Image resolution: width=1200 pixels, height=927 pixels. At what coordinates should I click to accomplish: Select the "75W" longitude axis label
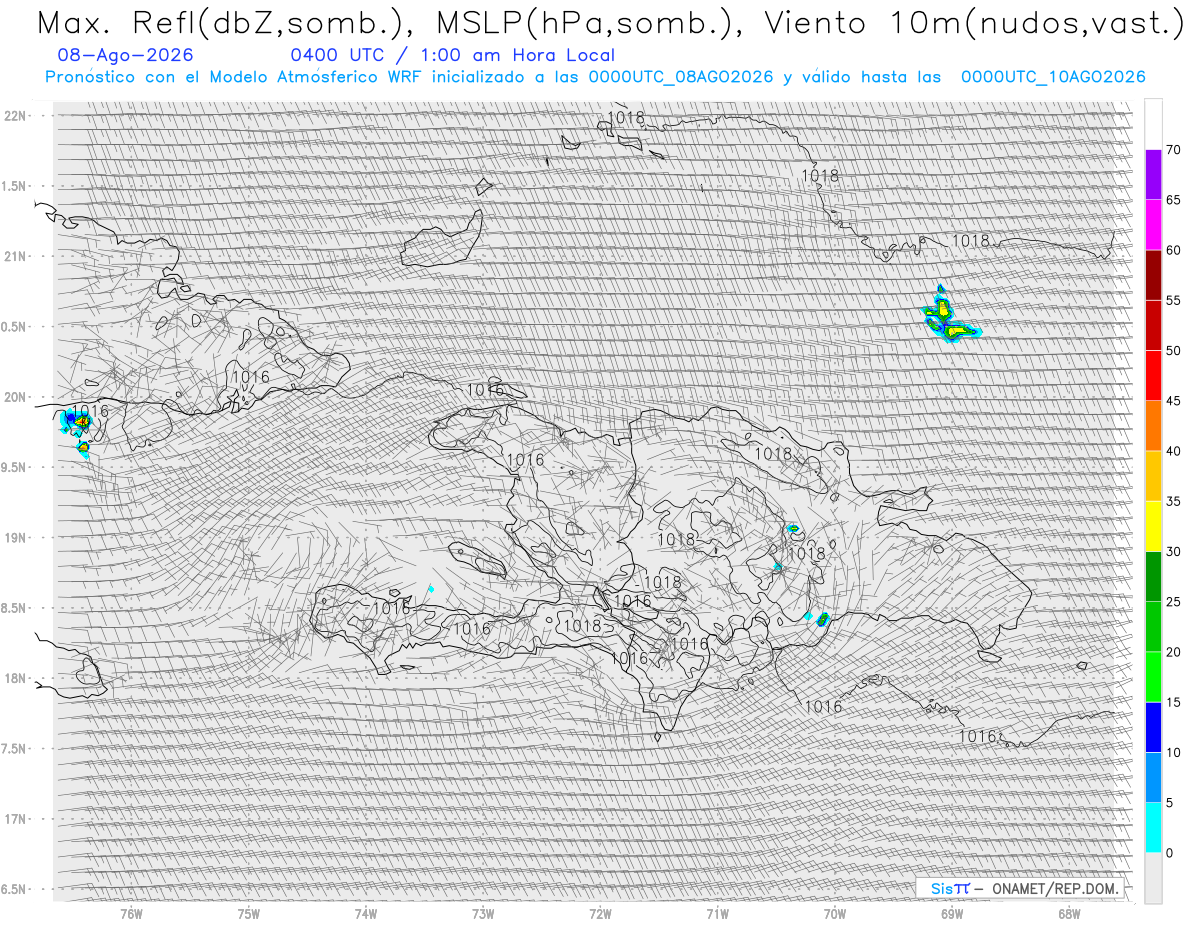click(249, 913)
